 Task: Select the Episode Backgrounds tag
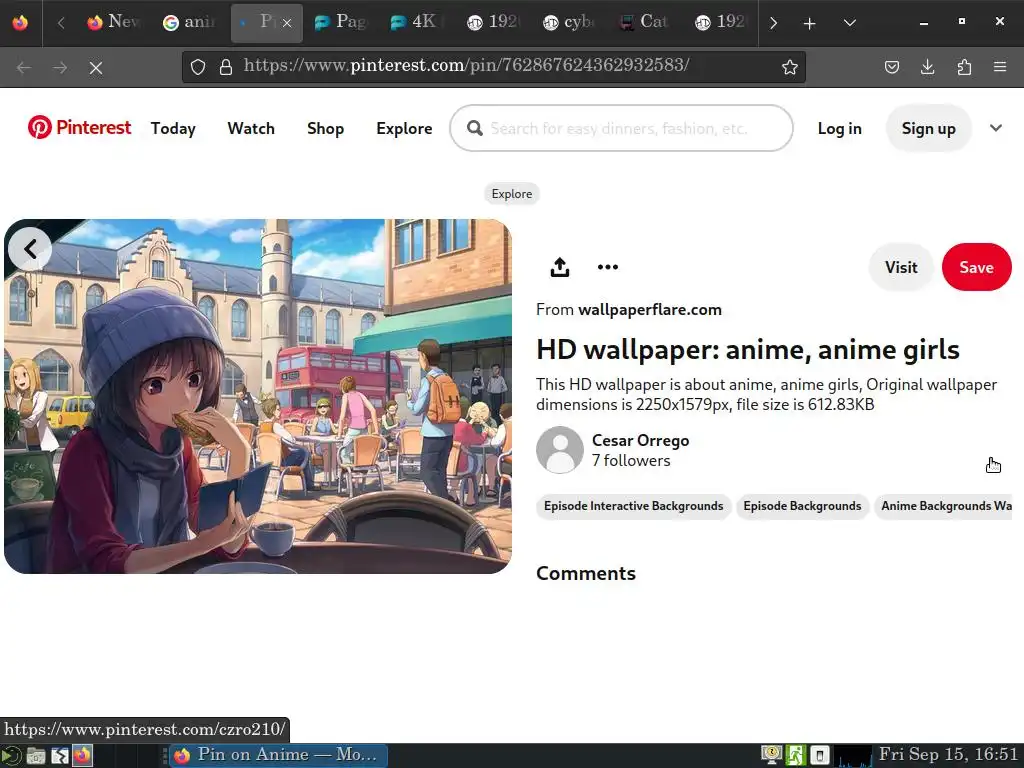(x=802, y=506)
